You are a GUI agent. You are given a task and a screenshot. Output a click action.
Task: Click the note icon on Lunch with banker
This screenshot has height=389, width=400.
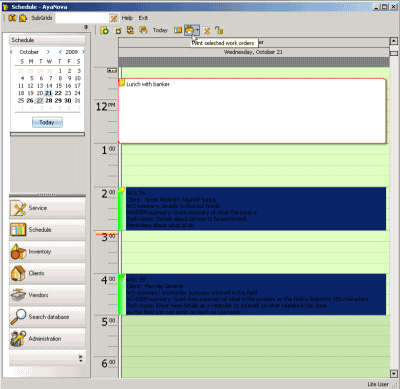click(122, 82)
